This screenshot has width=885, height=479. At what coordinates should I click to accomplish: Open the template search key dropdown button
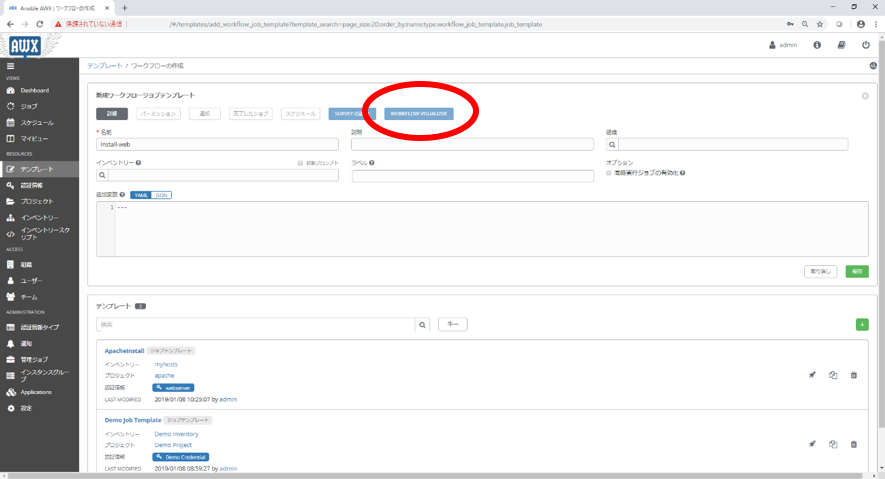pos(452,324)
